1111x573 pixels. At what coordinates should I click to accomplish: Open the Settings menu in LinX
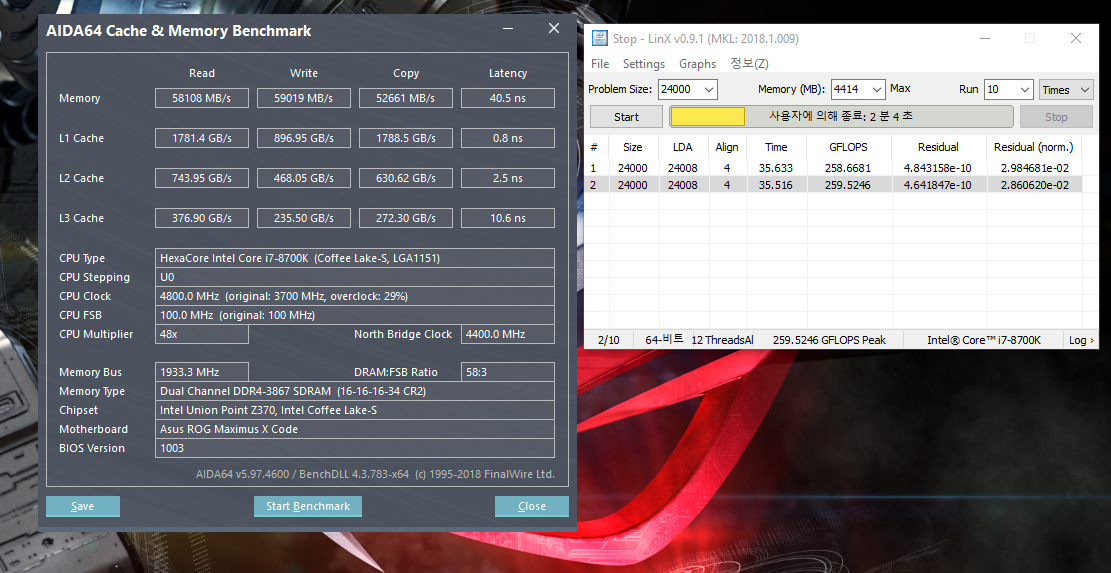643,64
